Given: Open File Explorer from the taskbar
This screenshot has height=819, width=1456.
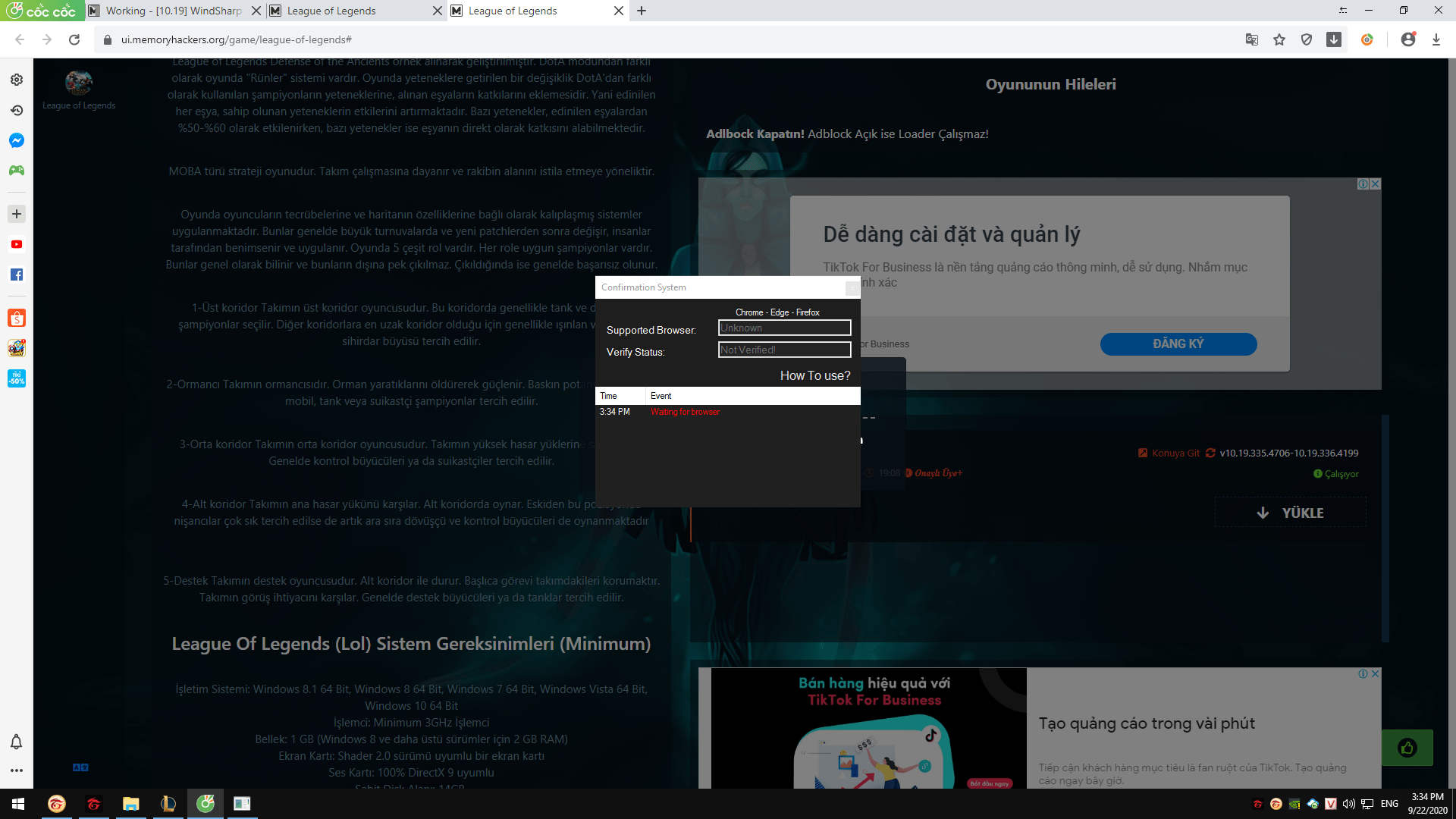Looking at the screenshot, I should [130, 804].
